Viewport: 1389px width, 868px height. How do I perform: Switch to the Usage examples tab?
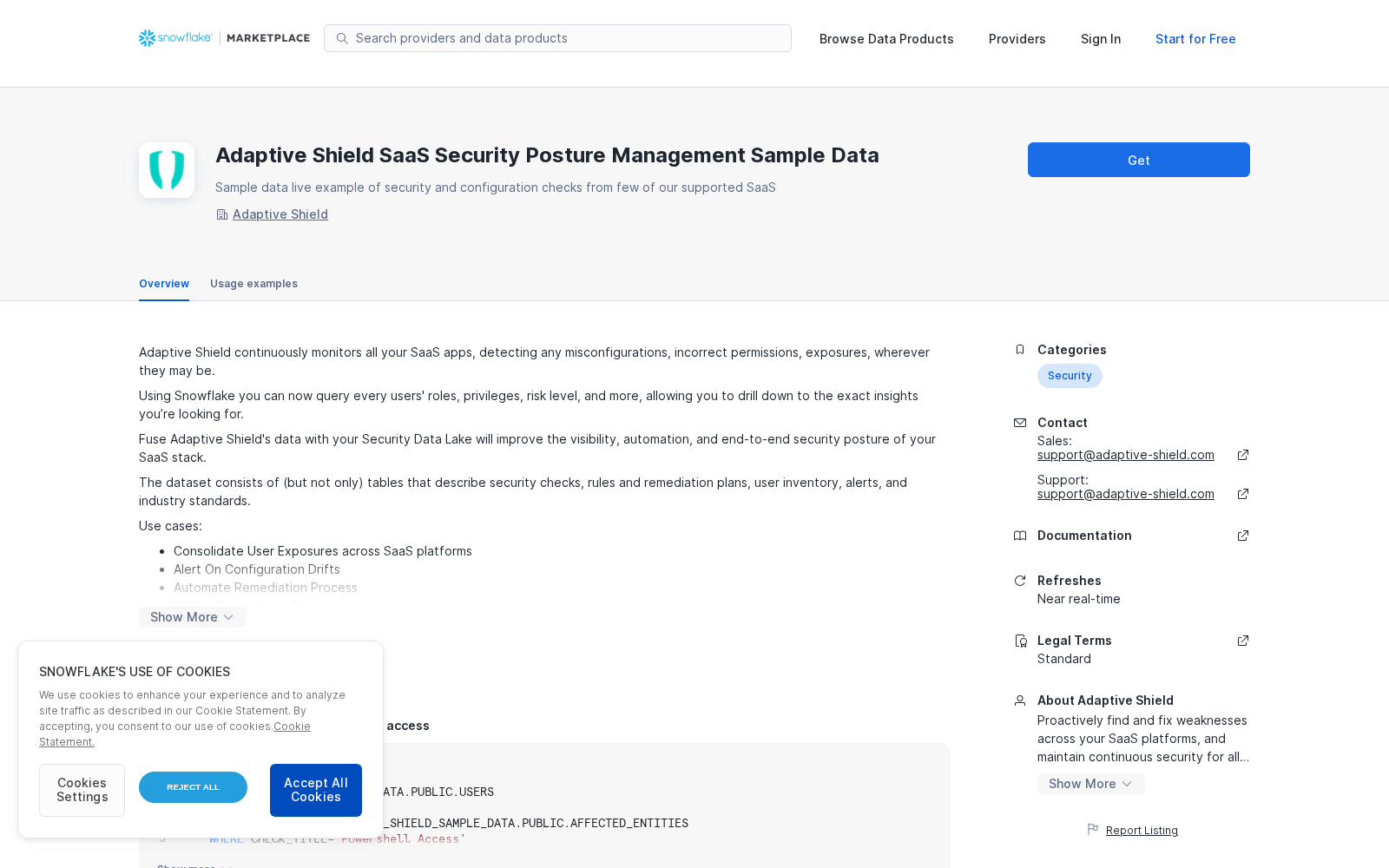(253, 284)
